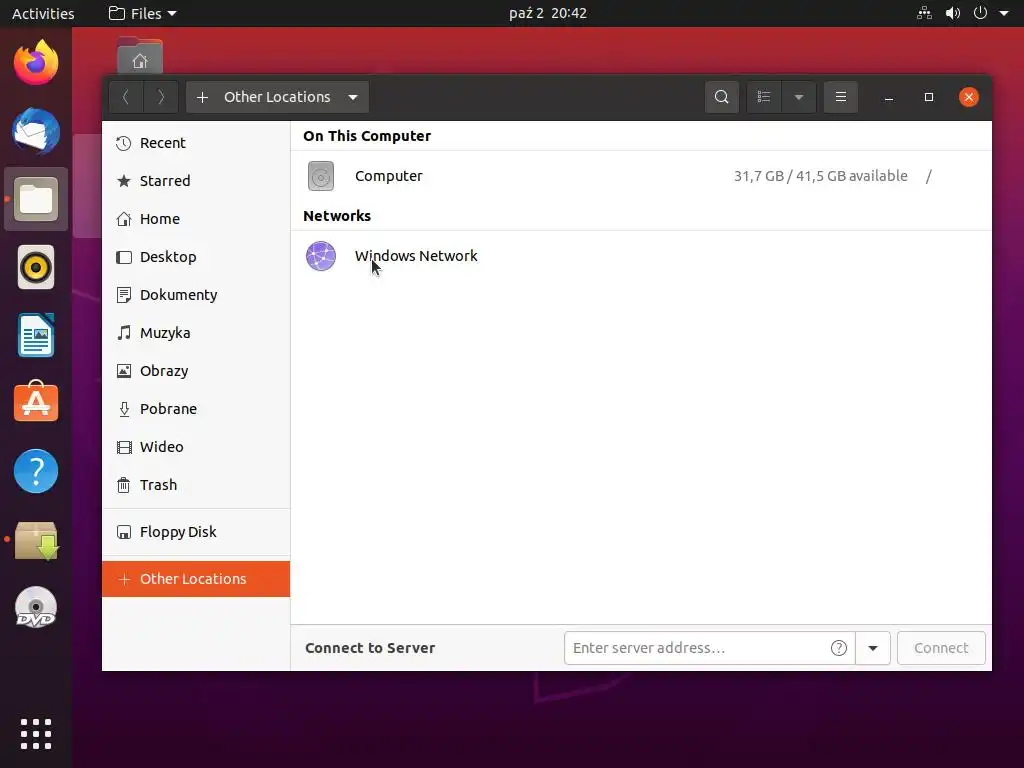Screen dimensions: 1024x768
Task: Click the power icon in top bar
Action: coord(980,13)
